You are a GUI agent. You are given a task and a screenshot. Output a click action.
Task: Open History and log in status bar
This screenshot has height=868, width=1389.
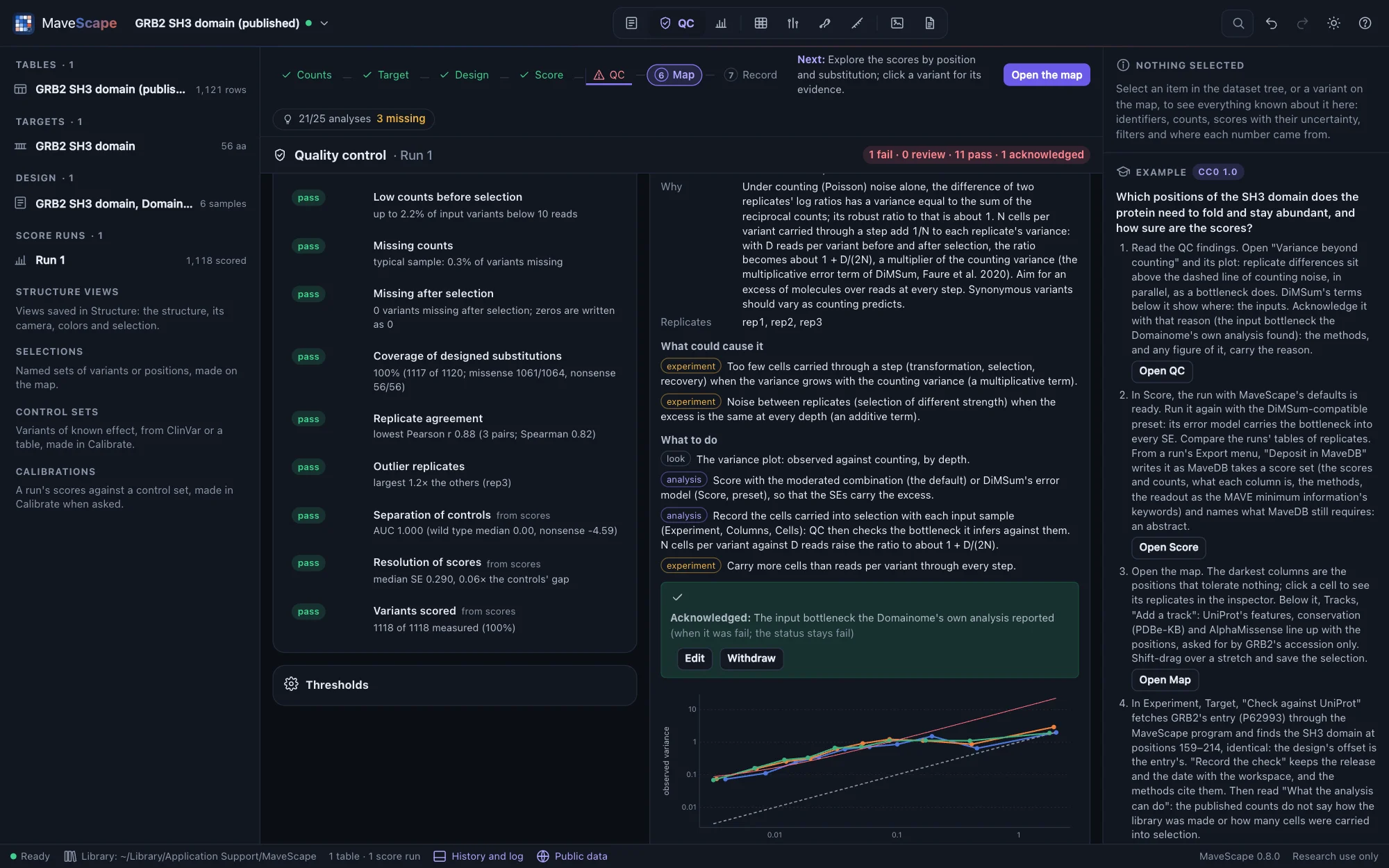(479, 856)
